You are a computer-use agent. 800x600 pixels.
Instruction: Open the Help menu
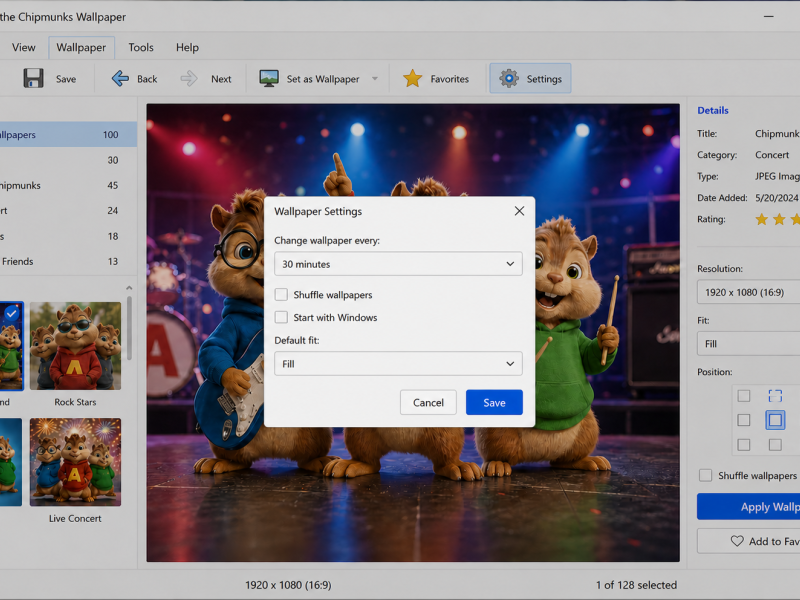(187, 47)
